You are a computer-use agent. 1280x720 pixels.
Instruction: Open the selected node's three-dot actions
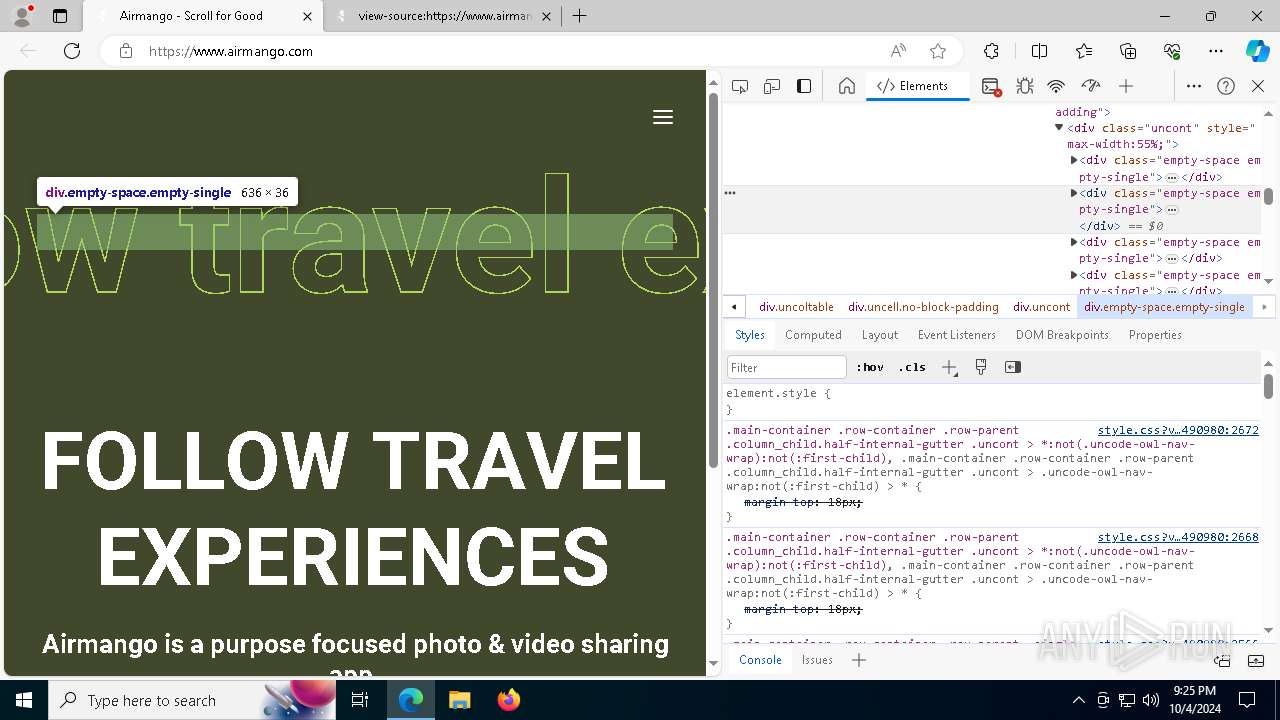tap(730, 193)
